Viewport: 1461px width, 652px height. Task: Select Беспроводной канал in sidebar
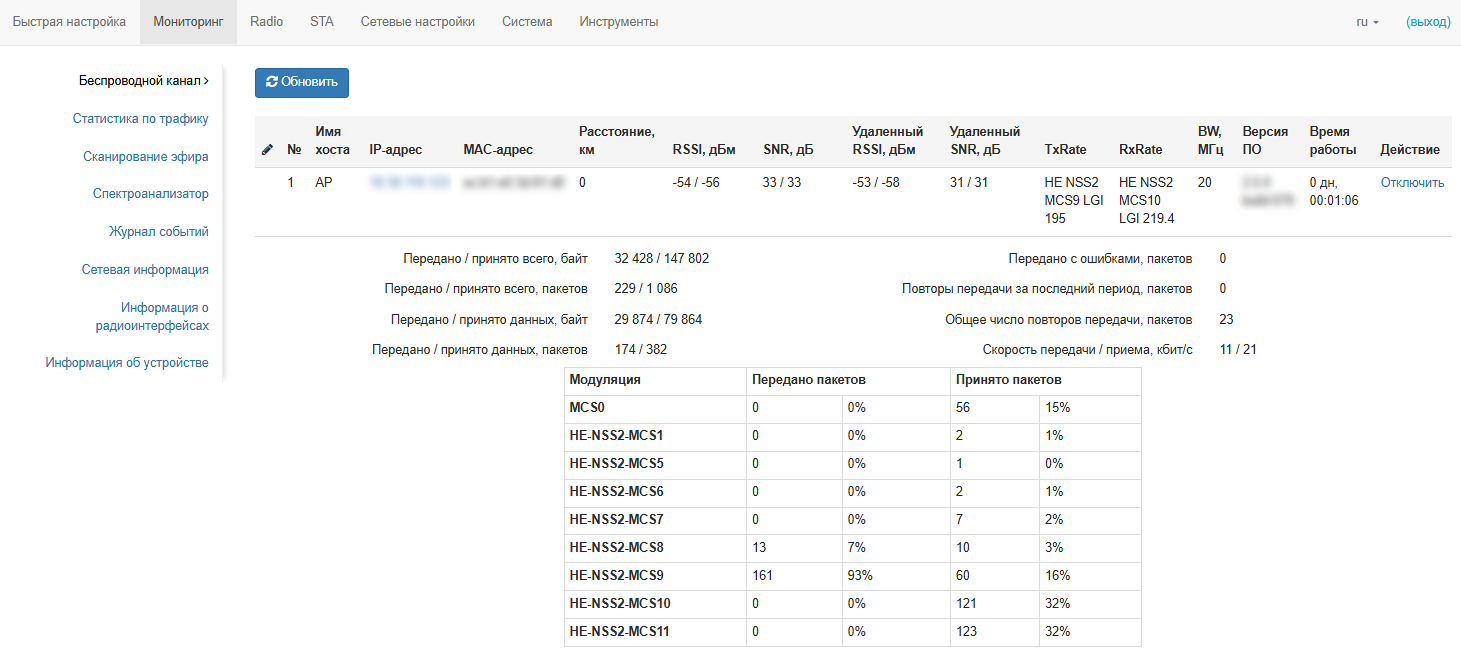click(x=143, y=81)
